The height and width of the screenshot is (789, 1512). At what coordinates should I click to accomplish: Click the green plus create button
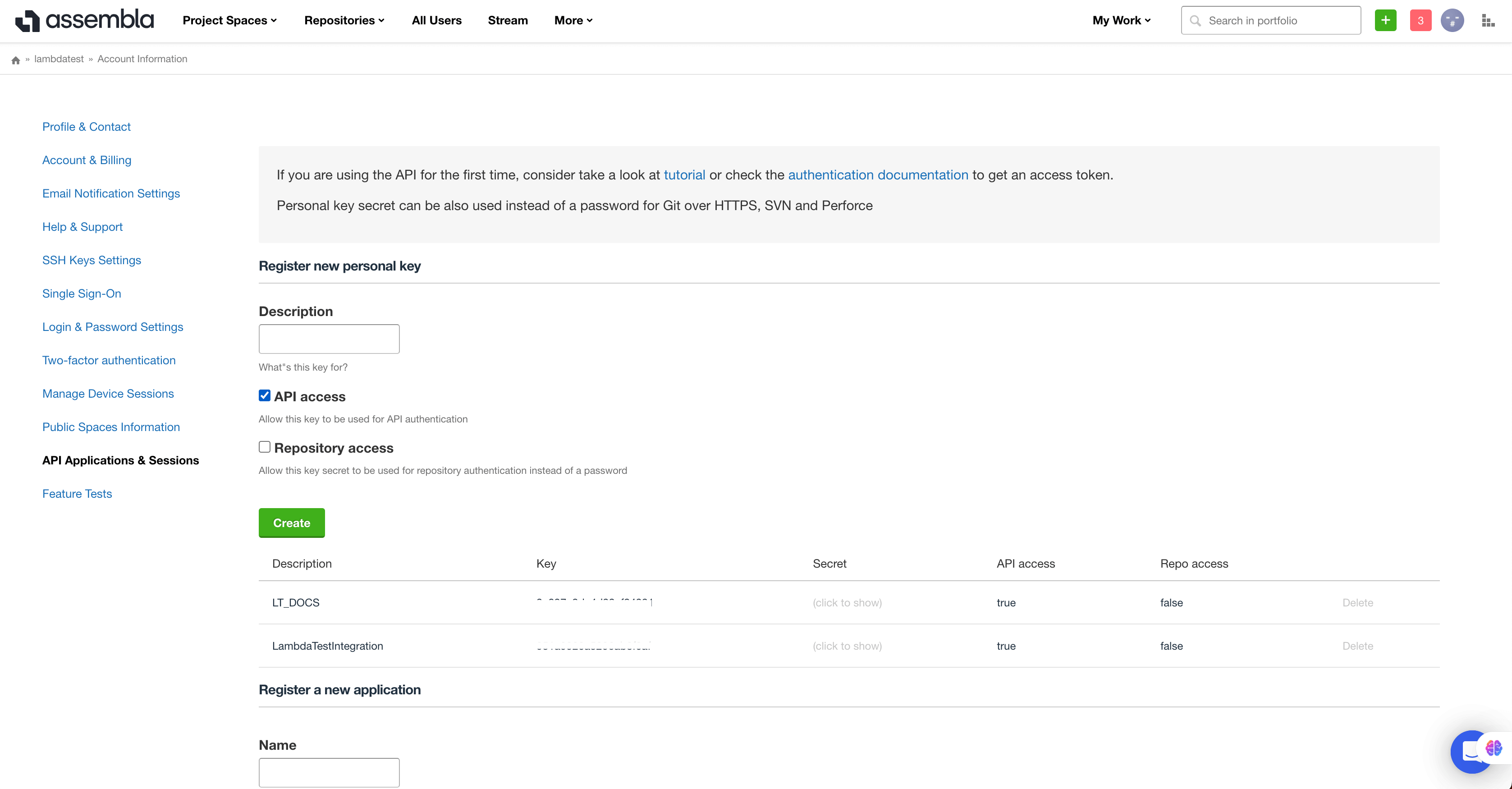tap(1385, 21)
